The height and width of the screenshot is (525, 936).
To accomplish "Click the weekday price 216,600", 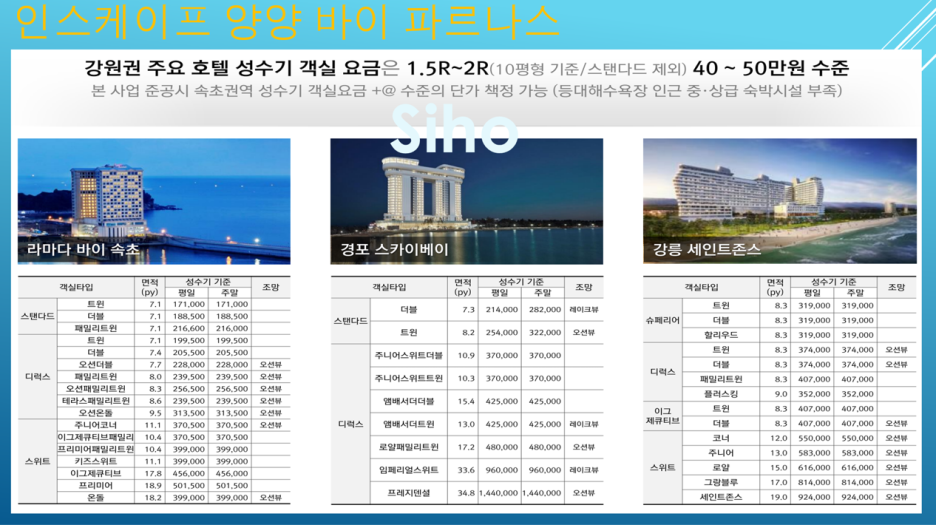I will 189,328.
